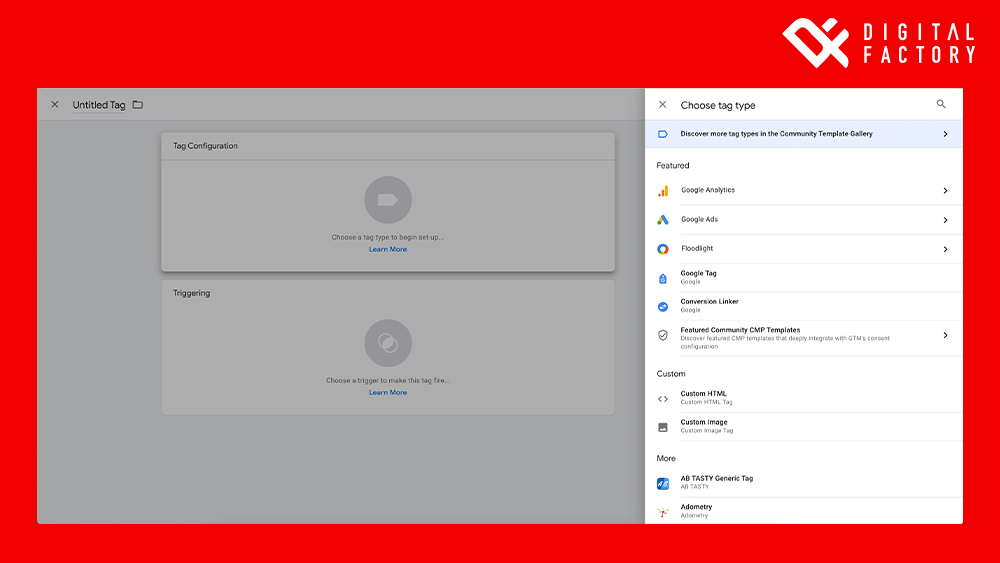Screen dimensions: 1000x563
Task: Click the Google Tag icon
Action: tap(662, 278)
